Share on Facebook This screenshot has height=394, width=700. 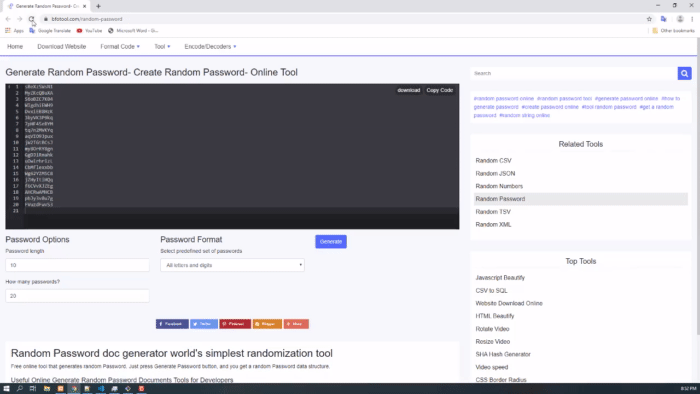pos(172,324)
